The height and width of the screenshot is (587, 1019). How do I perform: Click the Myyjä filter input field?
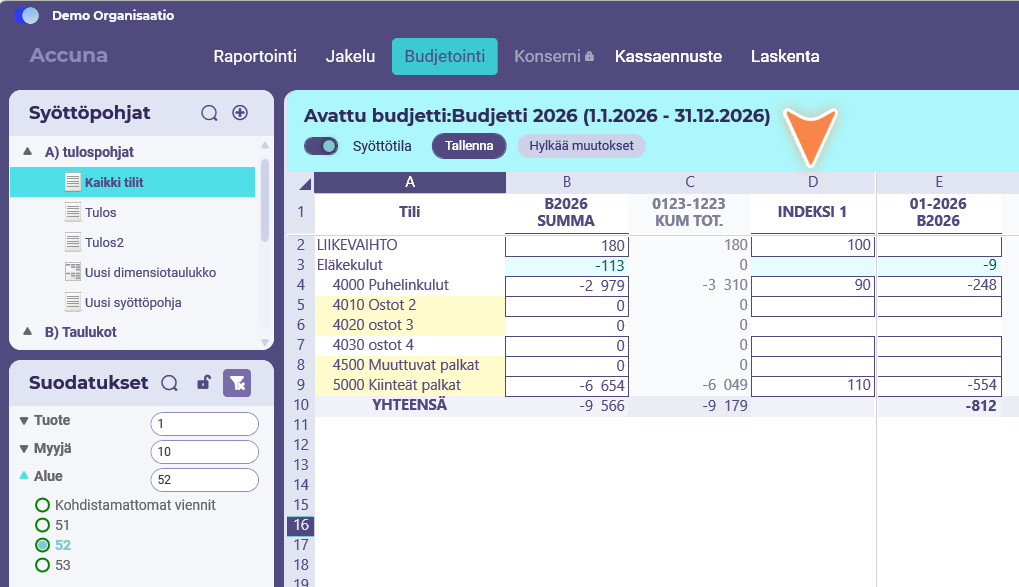pyautogui.click(x=205, y=452)
